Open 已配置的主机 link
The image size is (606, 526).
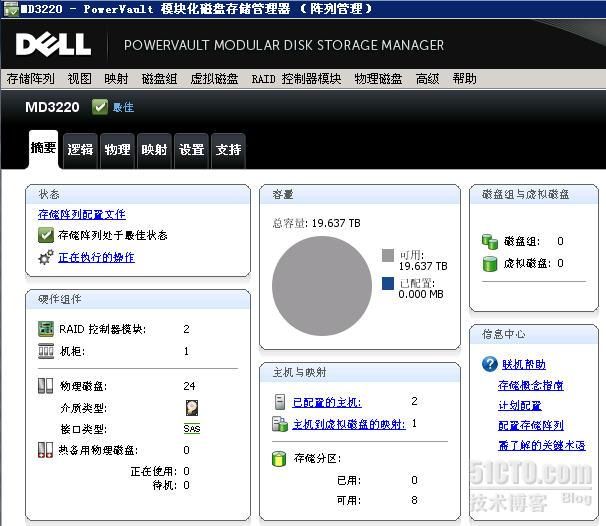[x=327, y=403]
